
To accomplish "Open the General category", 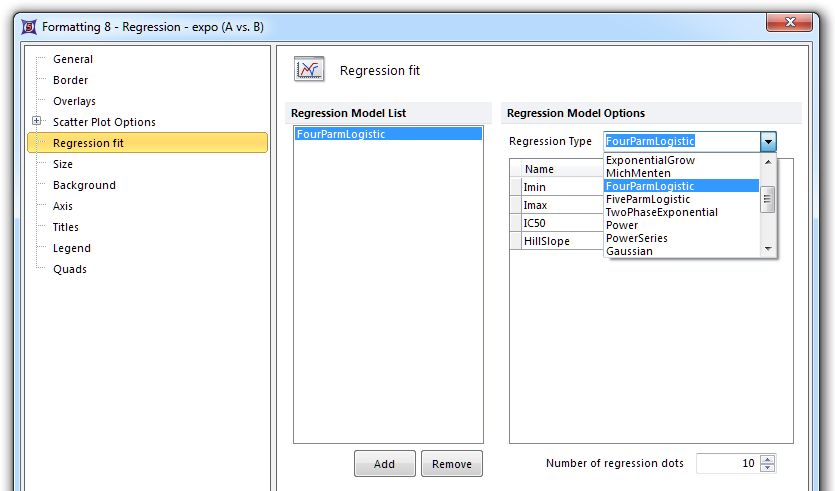I will 73,59.
